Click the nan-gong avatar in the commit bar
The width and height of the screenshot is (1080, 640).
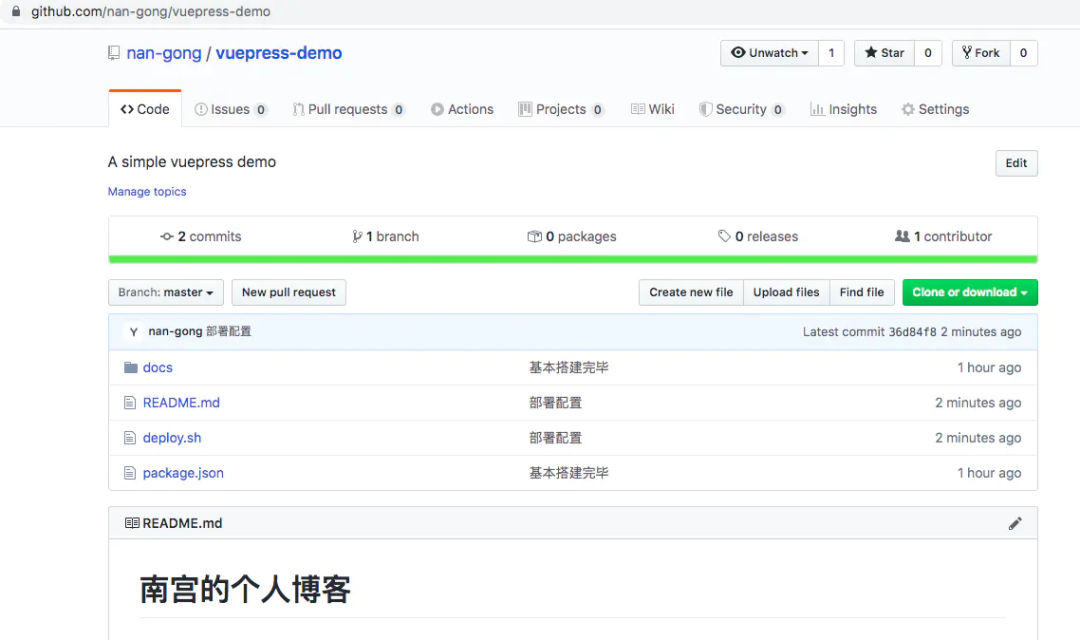pyautogui.click(x=134, y=331)
